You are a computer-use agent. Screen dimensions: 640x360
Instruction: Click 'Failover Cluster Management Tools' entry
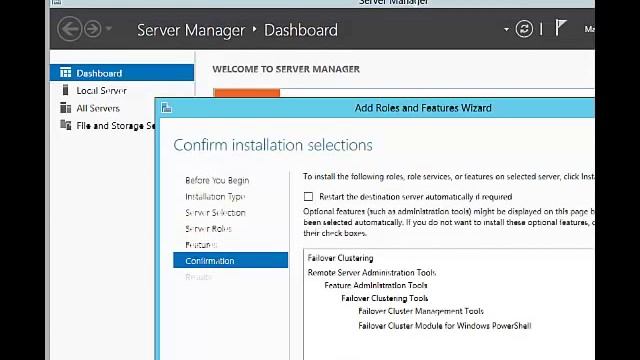tap(421, 311)
